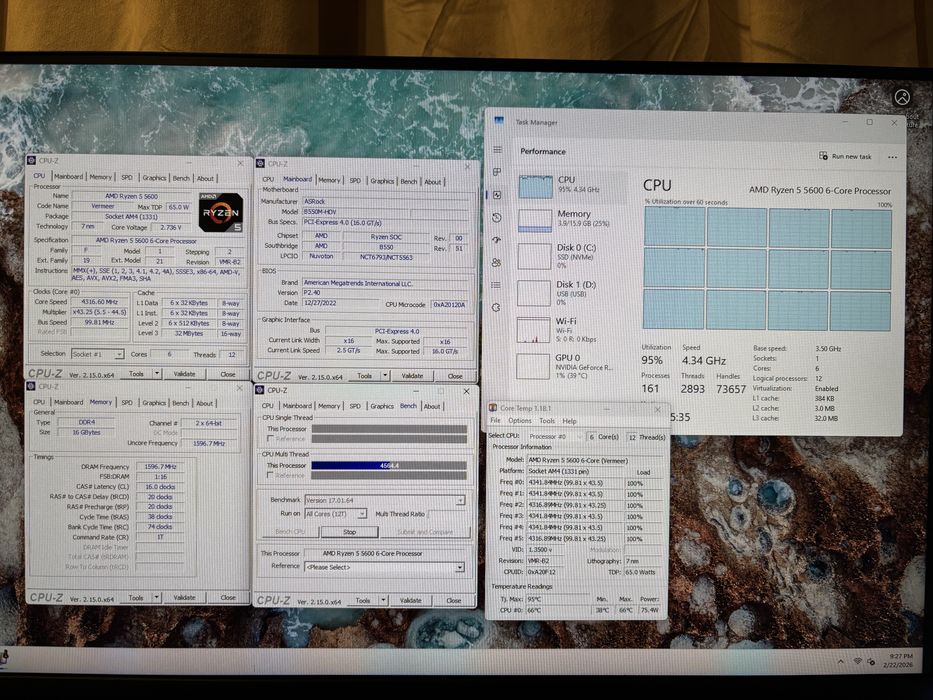Open Services page in Task Manager sidebar

click(496, 308)
